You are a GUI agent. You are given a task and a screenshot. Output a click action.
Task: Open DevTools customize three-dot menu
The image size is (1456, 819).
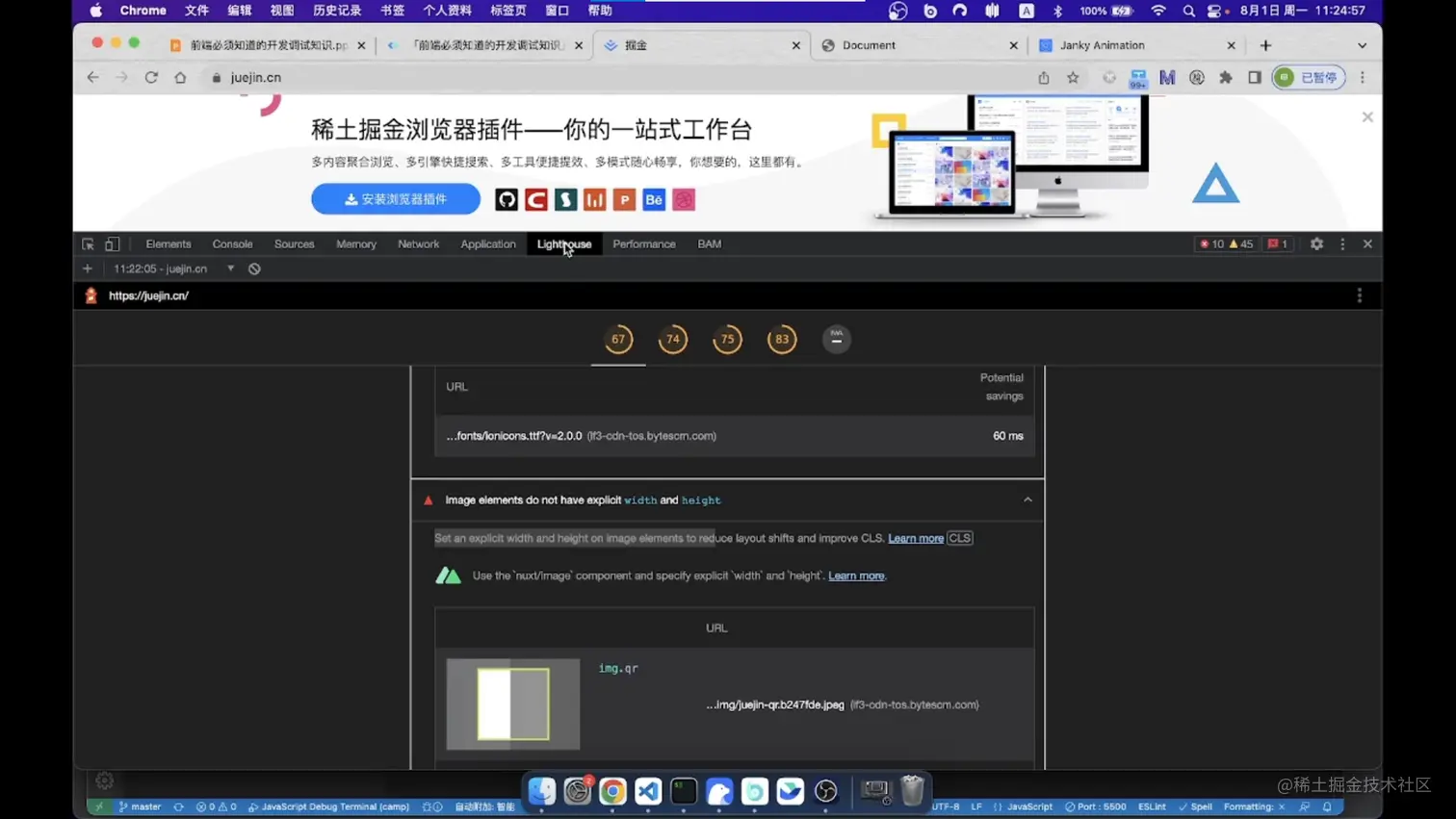1342,244
